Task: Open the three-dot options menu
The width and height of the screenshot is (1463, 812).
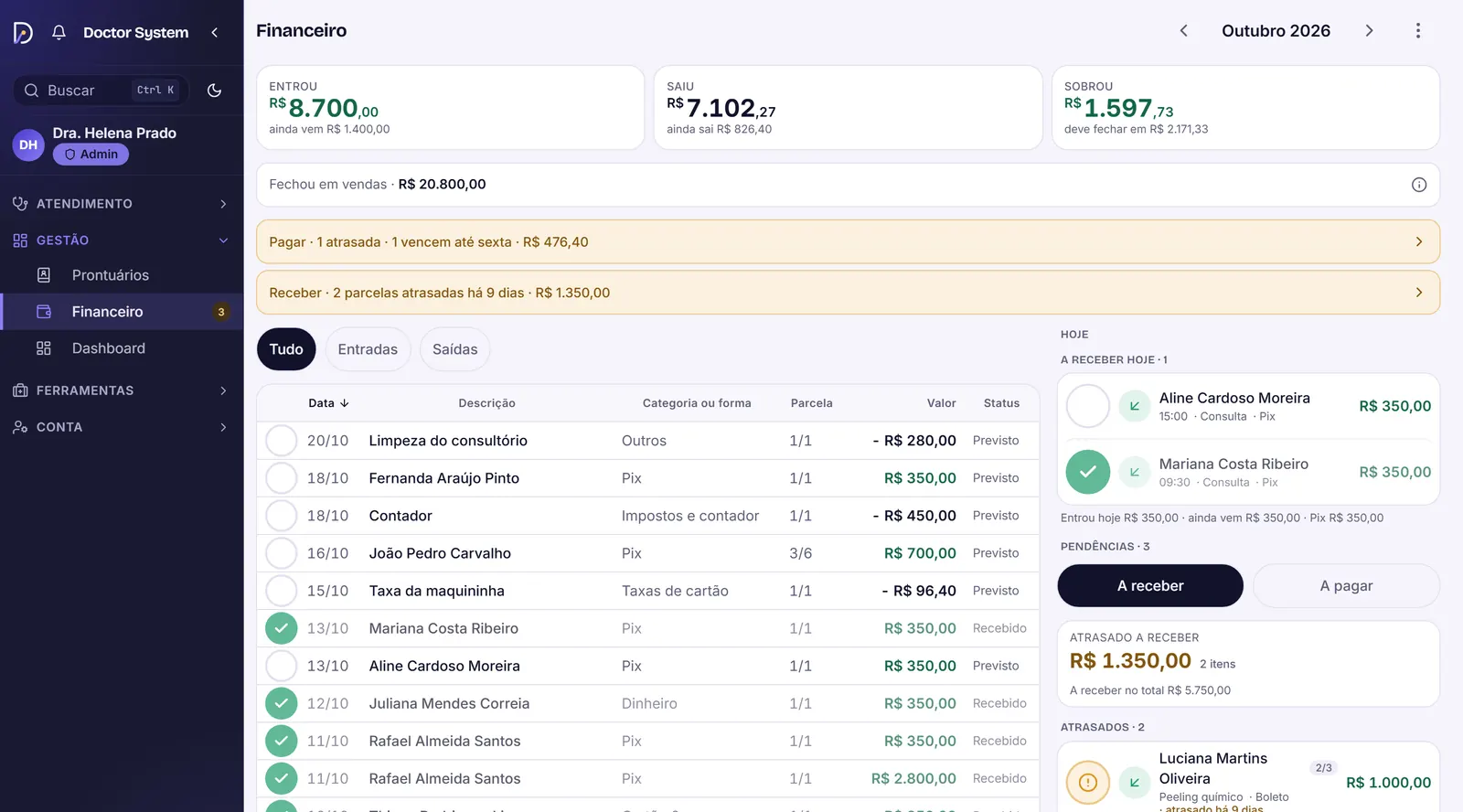Action: pyautogui.click(x=1418, y=31)
